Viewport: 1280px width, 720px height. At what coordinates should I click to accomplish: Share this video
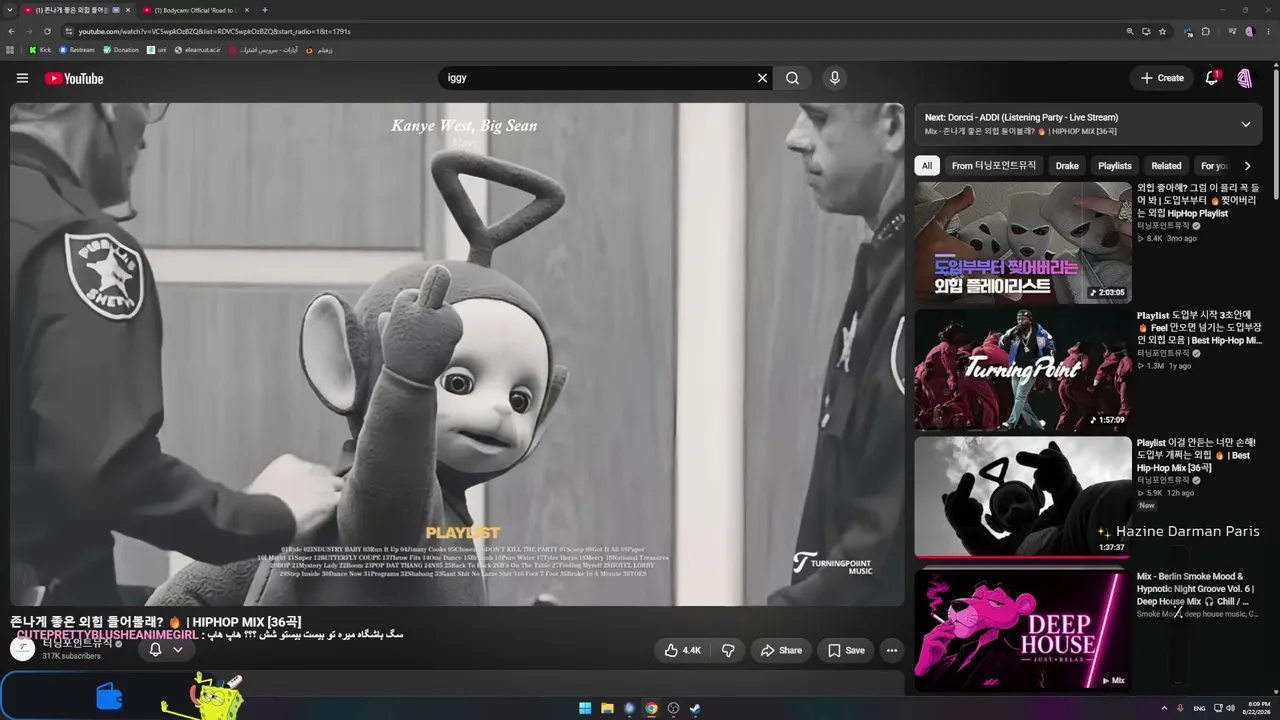pos(781,650)
